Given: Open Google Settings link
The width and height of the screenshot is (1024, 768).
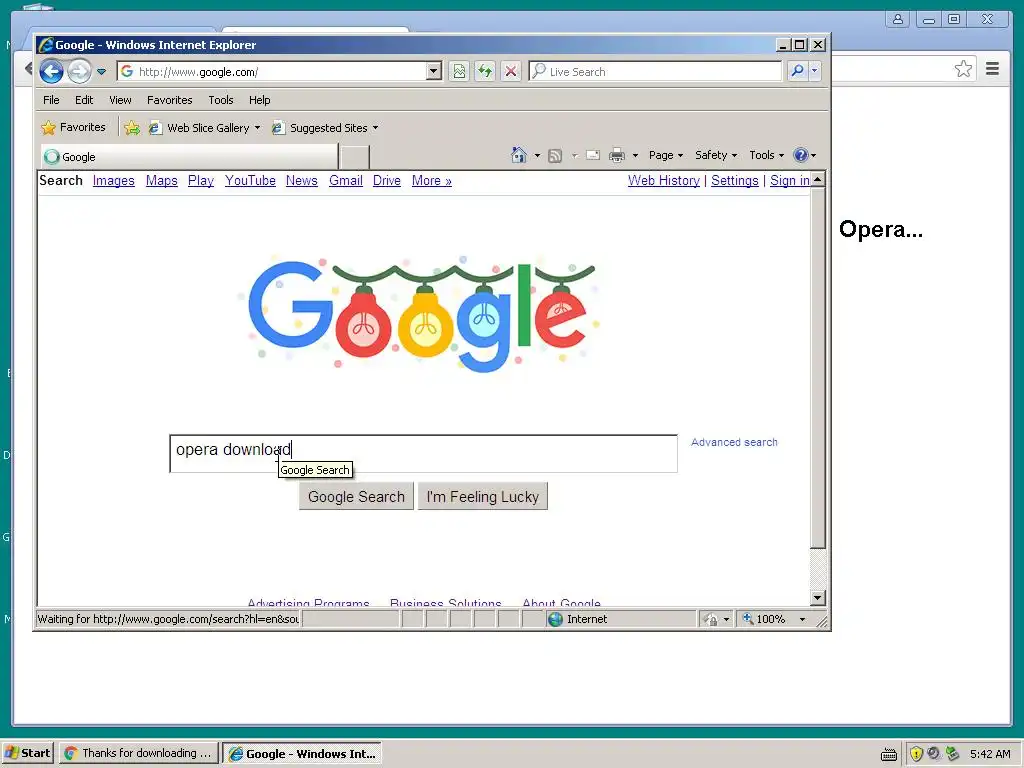Looking at the screenshot, I should click(x=735, y=181).
